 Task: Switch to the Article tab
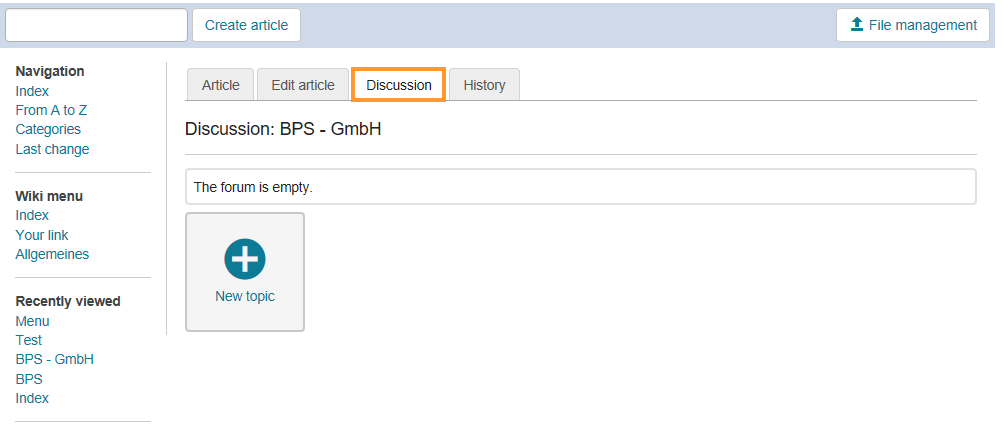tap(221, 85)
